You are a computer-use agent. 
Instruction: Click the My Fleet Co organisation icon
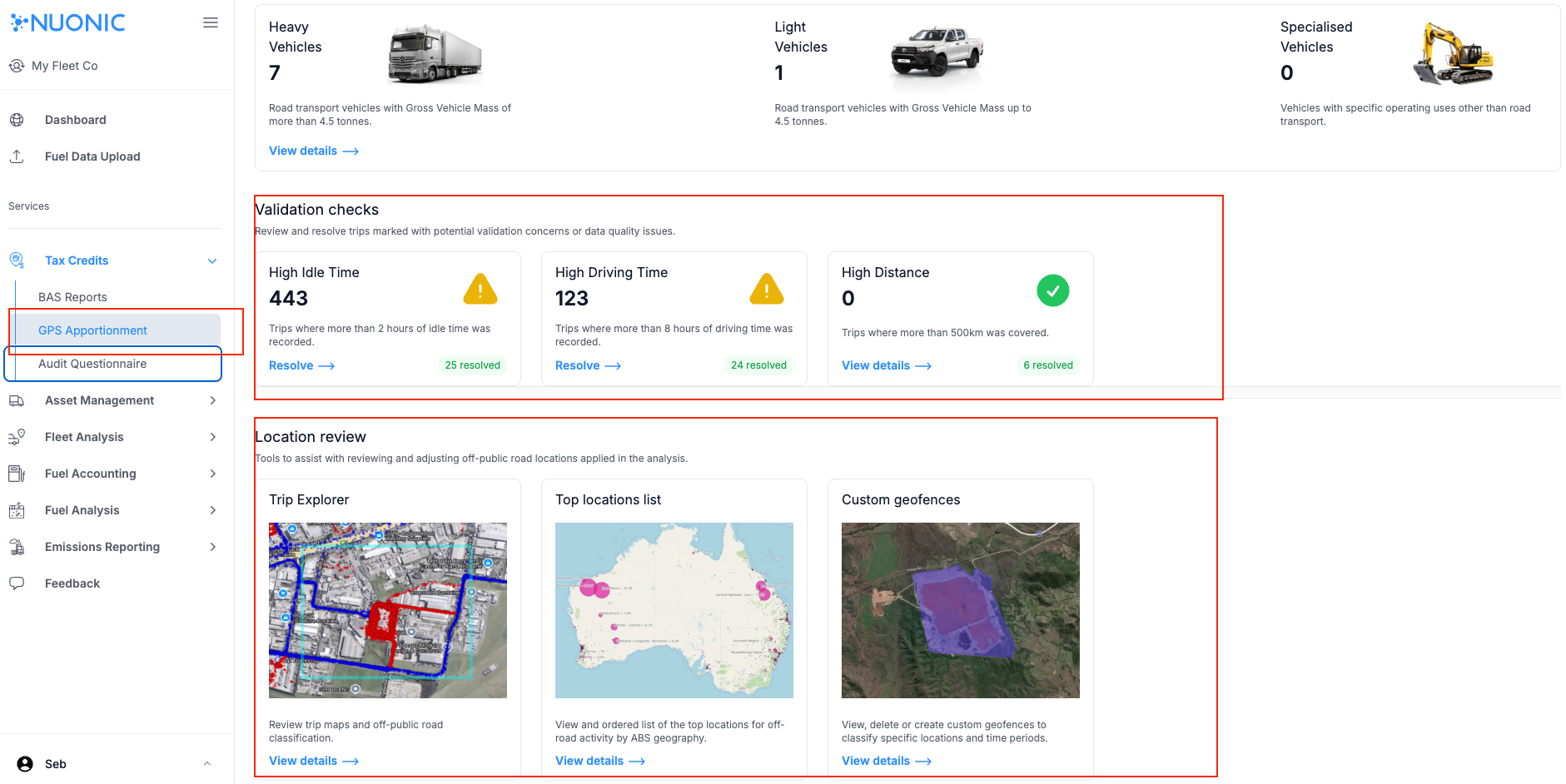[x=17, y=66]
